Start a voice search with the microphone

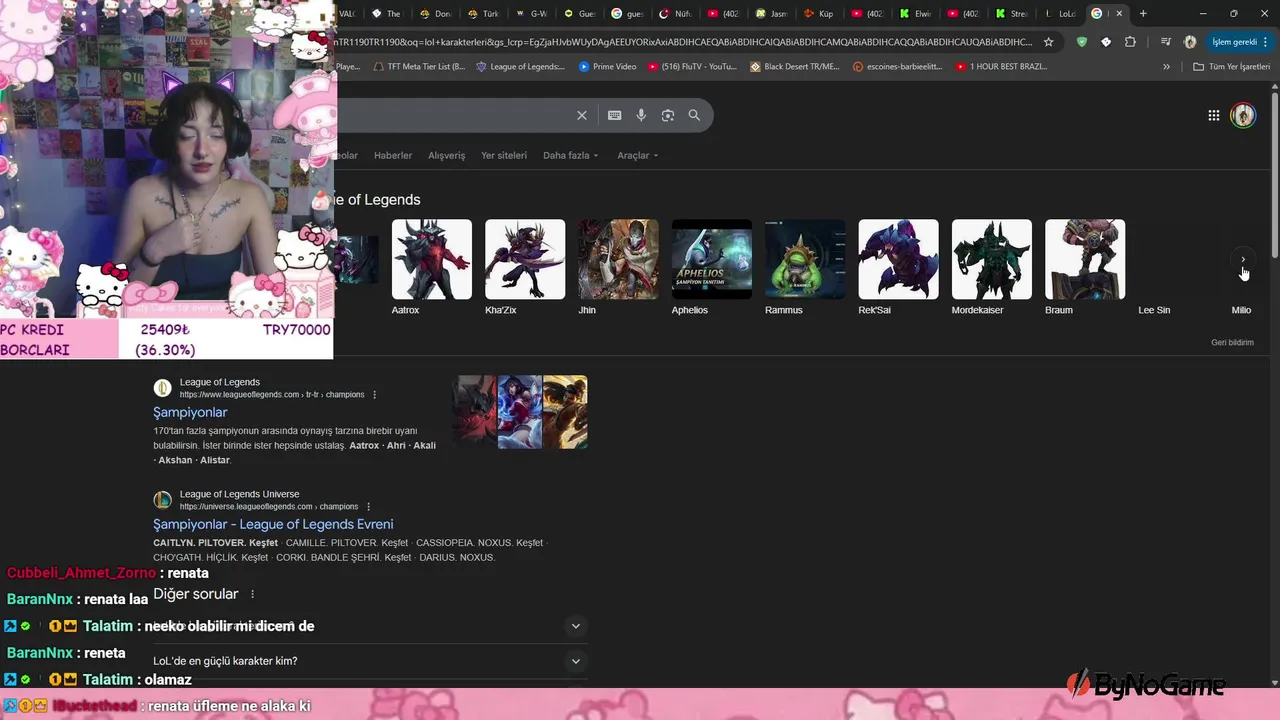641,115
